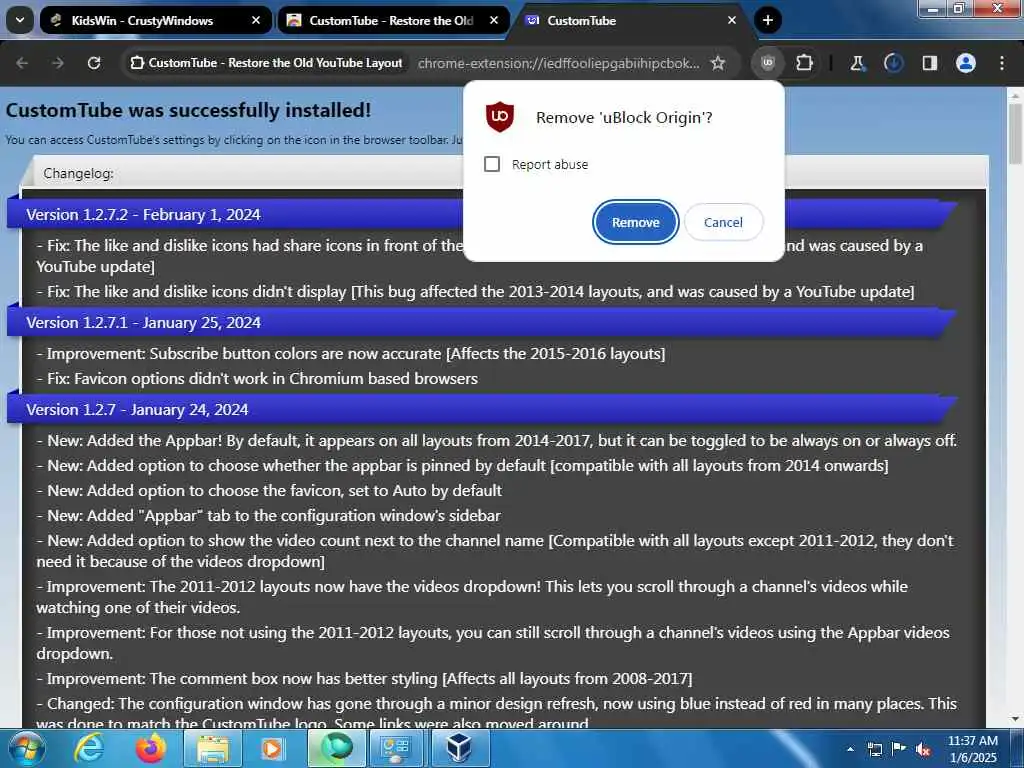The image size is (1024, 768).
Task: Go back to the previous page
Action: (x=22, y=63)
